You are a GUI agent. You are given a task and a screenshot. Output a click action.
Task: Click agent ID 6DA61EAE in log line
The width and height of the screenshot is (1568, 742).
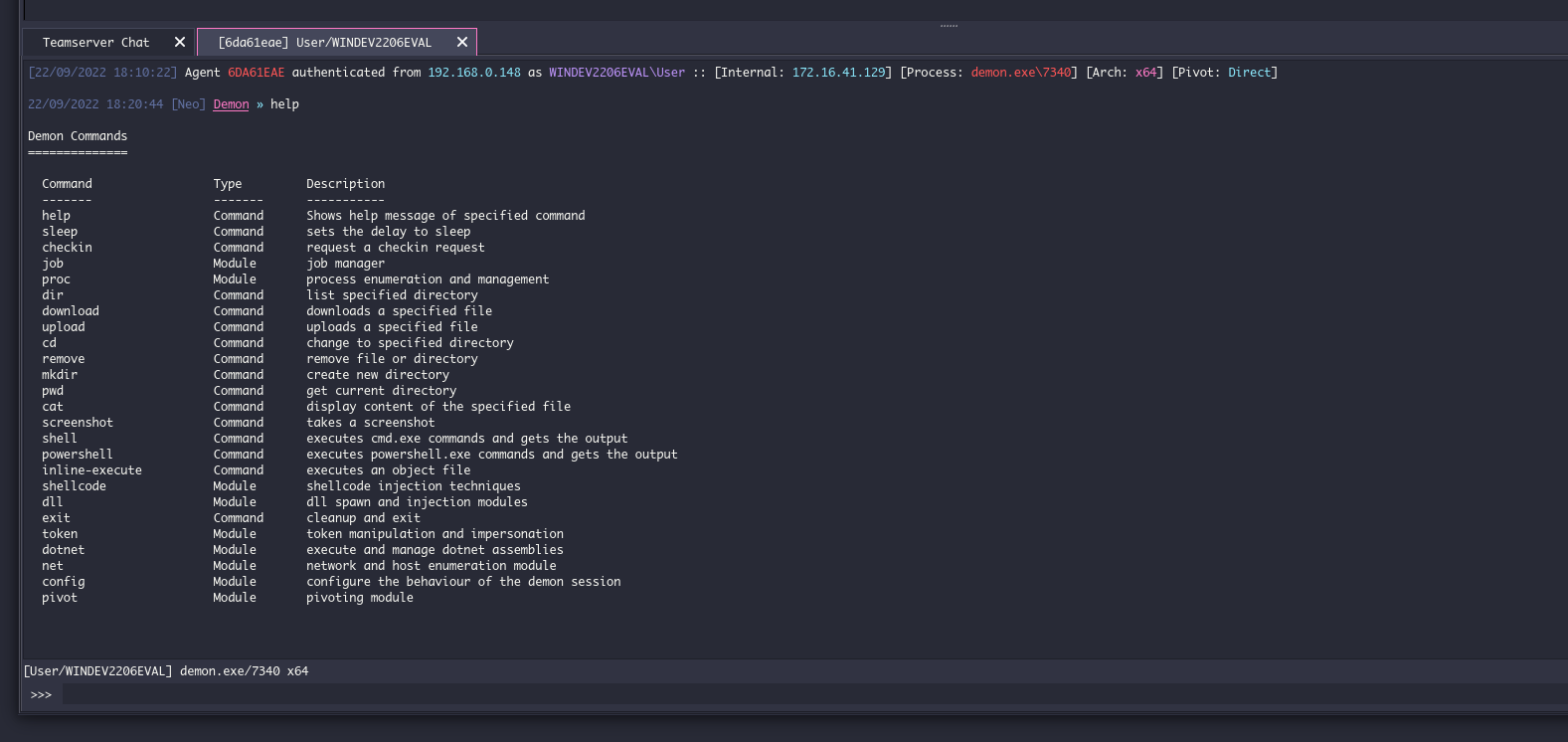point(256,72)
